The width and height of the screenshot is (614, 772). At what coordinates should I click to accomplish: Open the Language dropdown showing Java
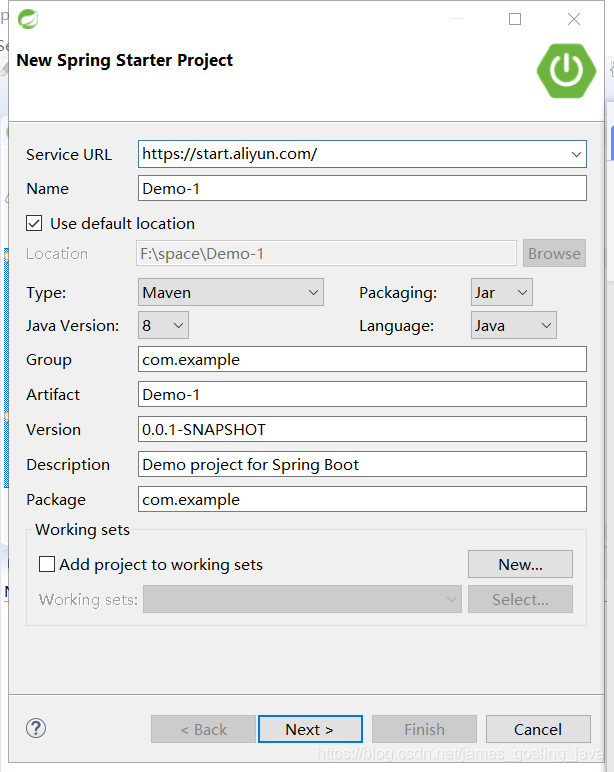(x=514, y=325)
